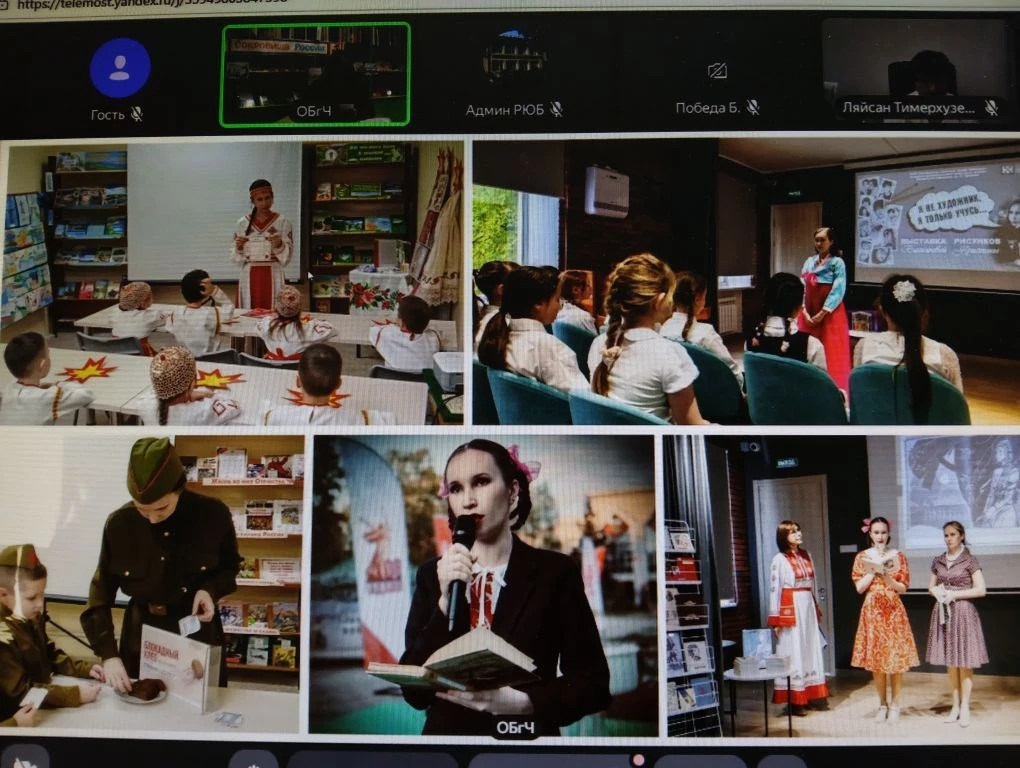Click the photo with the drawing exhibition projector screen
Viewport: 1020px width, 768px height.
745,281
